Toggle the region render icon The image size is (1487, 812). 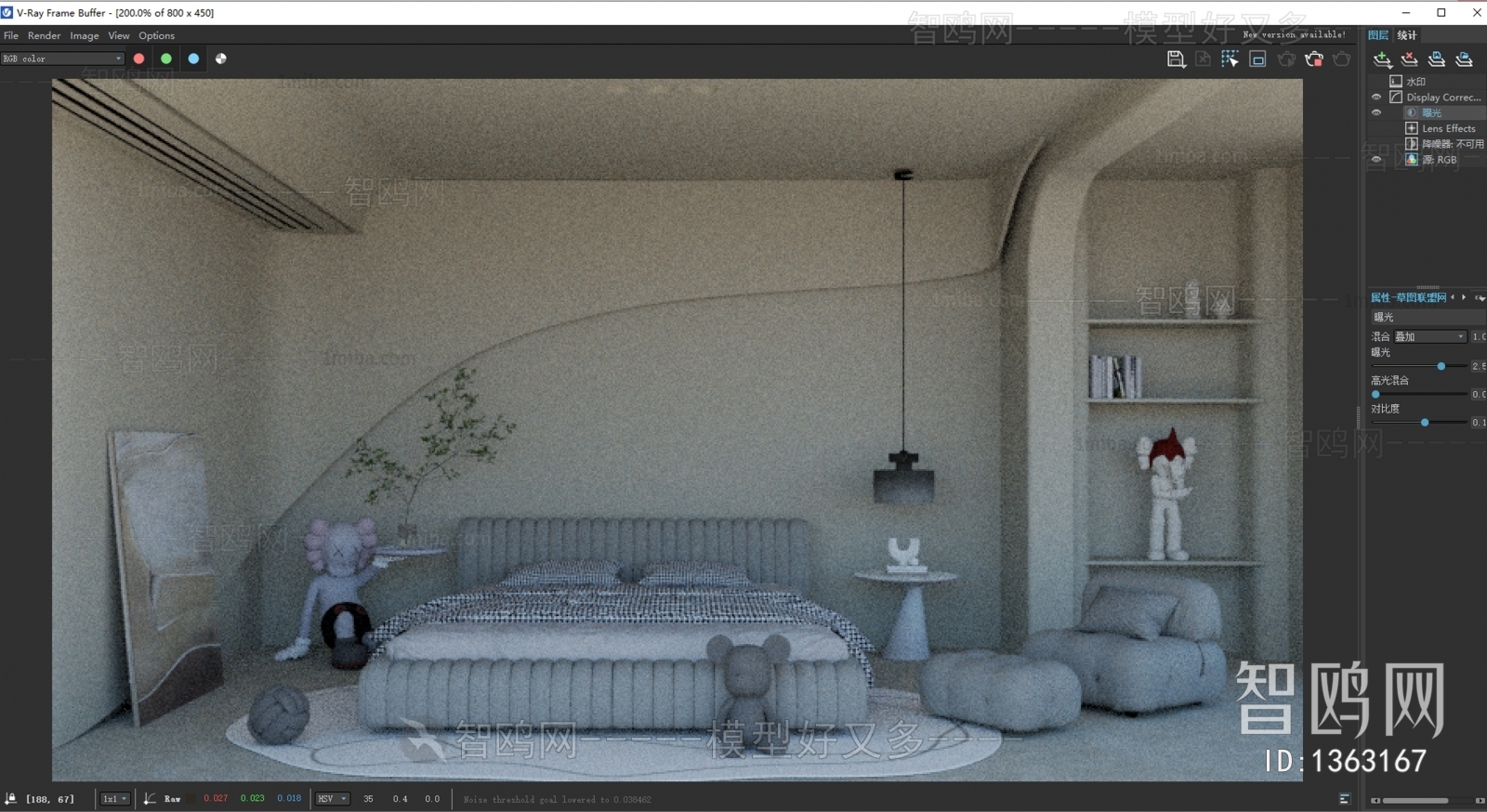[1257, 59]
